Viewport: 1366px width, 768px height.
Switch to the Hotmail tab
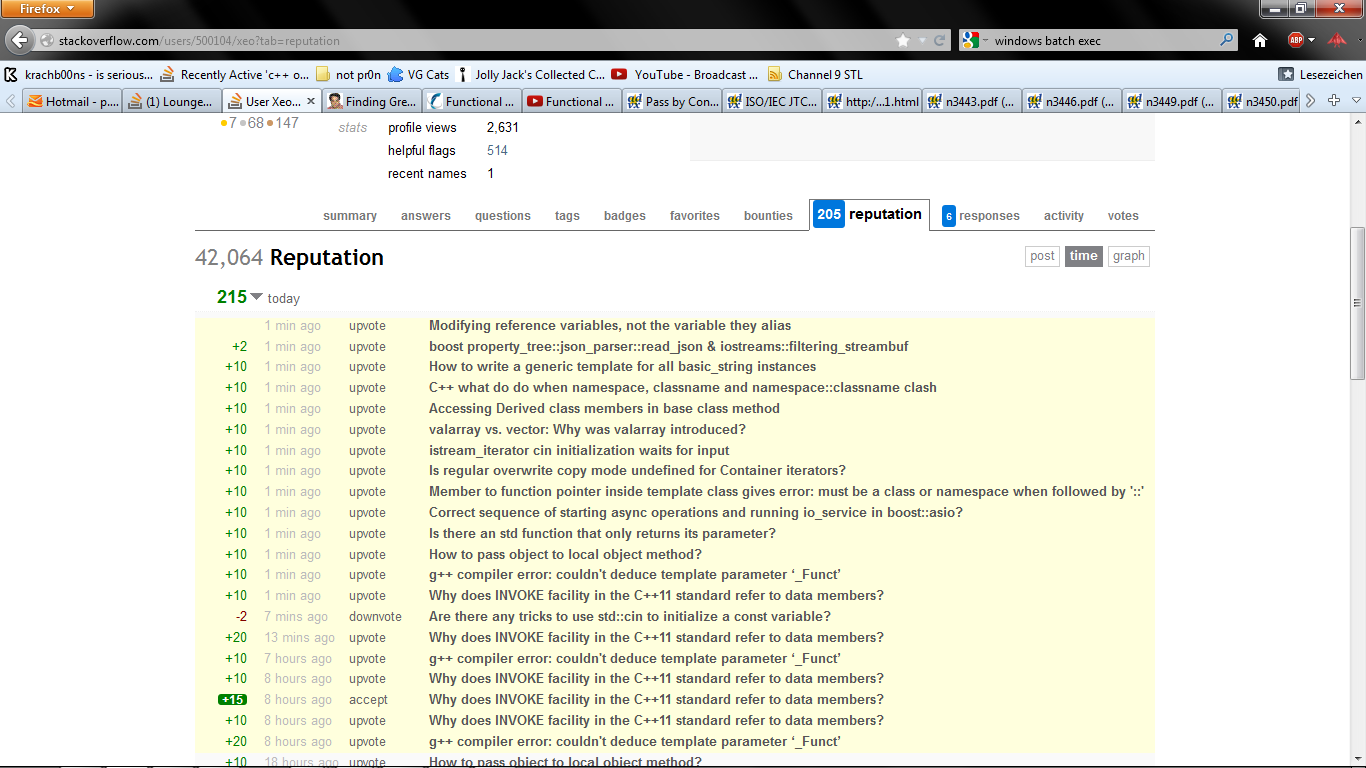[x=72, y=101]
